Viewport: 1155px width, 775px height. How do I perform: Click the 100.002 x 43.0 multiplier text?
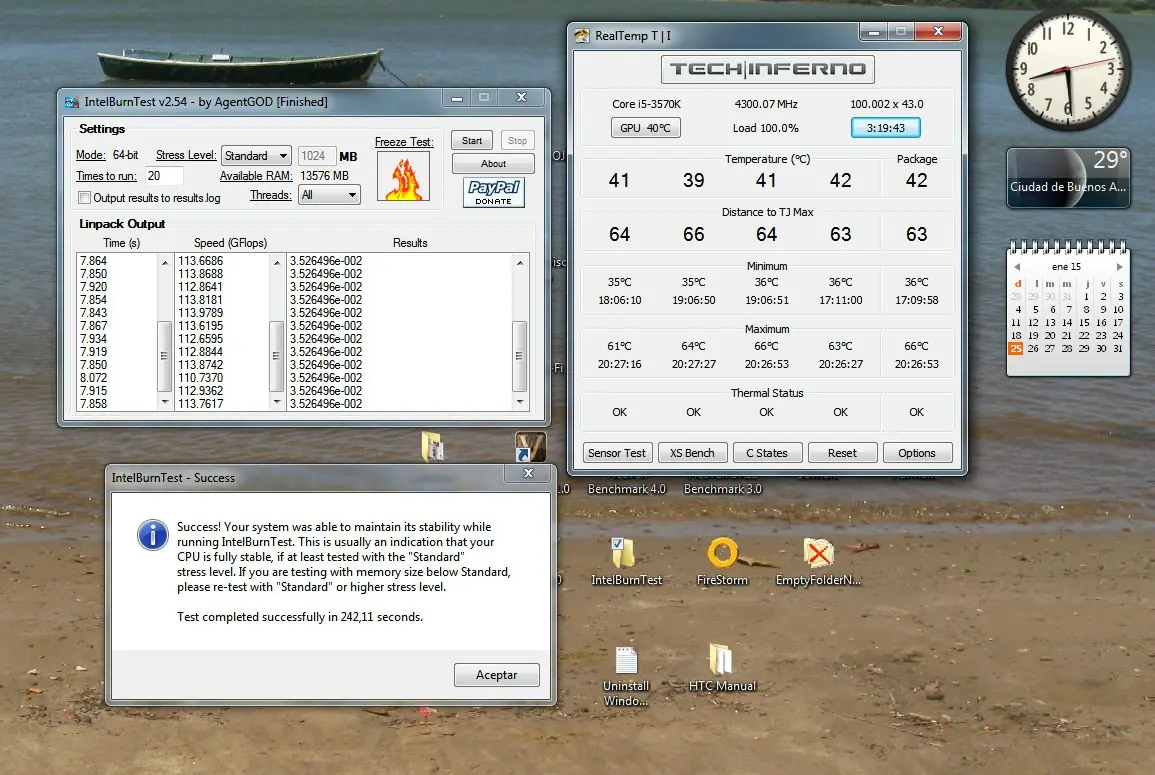coord(887,104)
